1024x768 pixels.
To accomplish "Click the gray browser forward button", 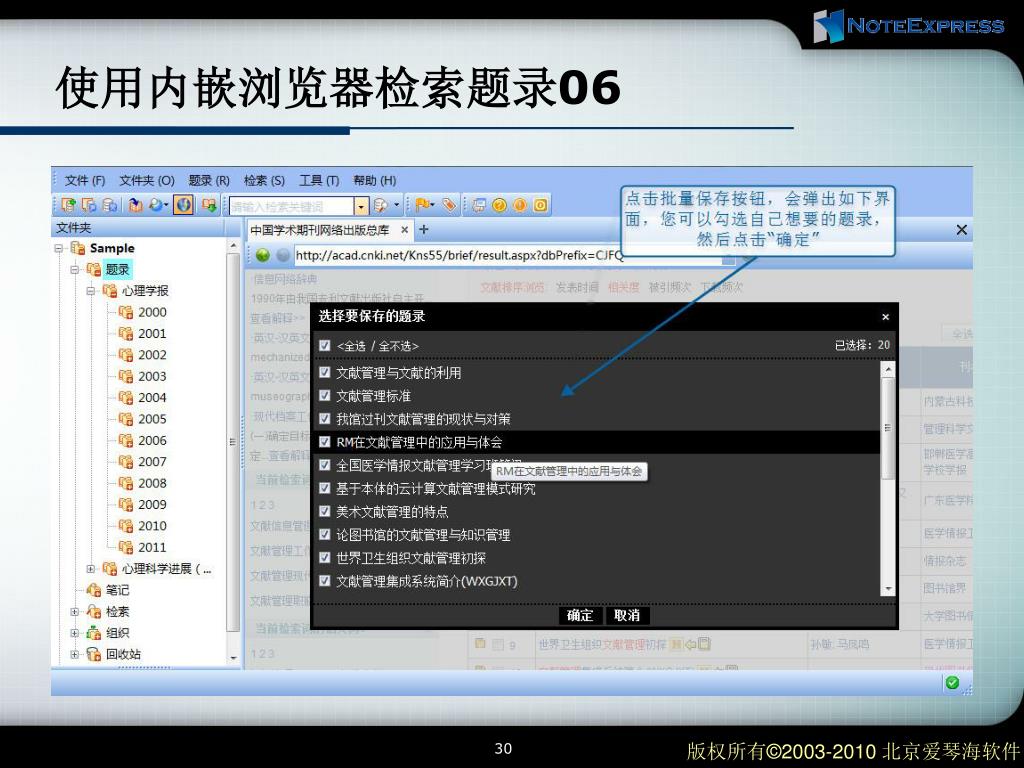I will 283,255.
